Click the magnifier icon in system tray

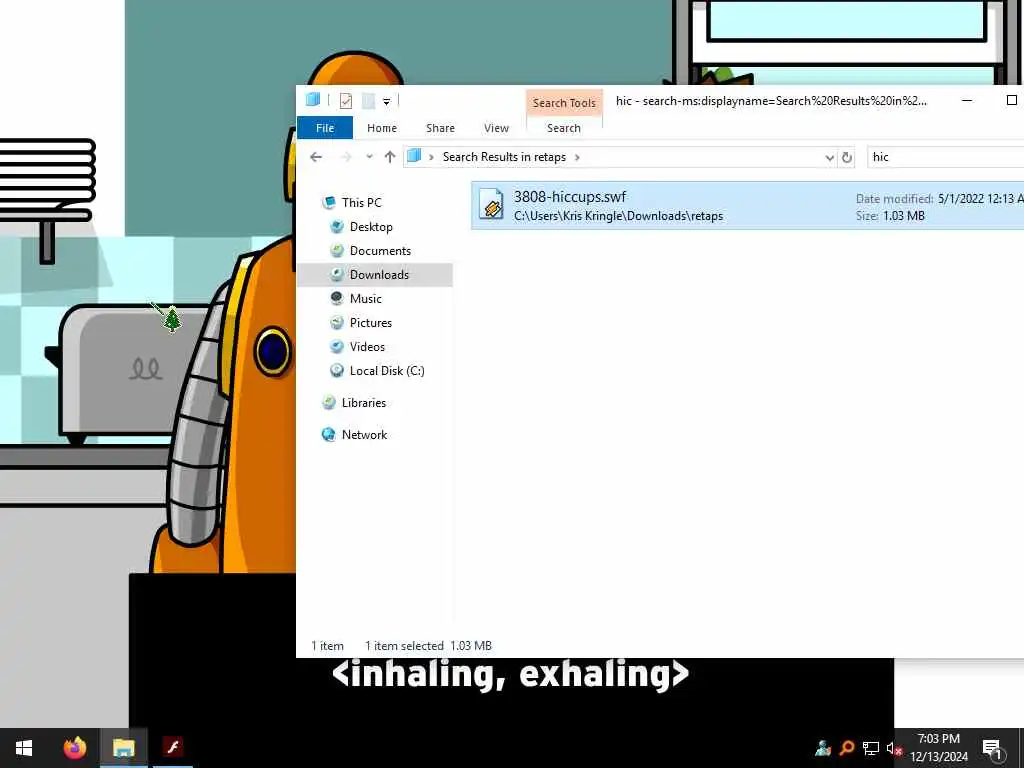(847, 748)
